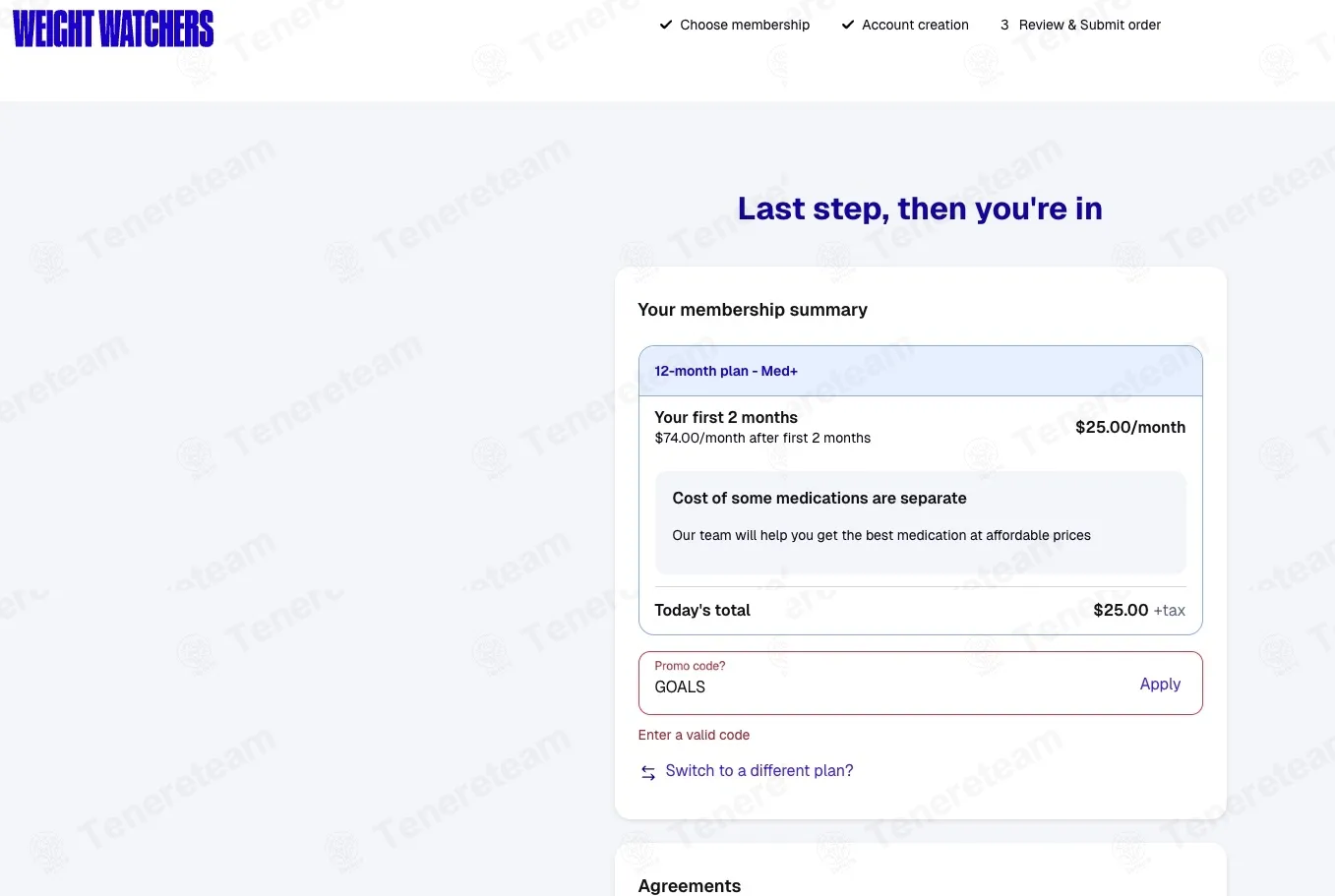Open the Switch to a different plan link

[759, 771]
